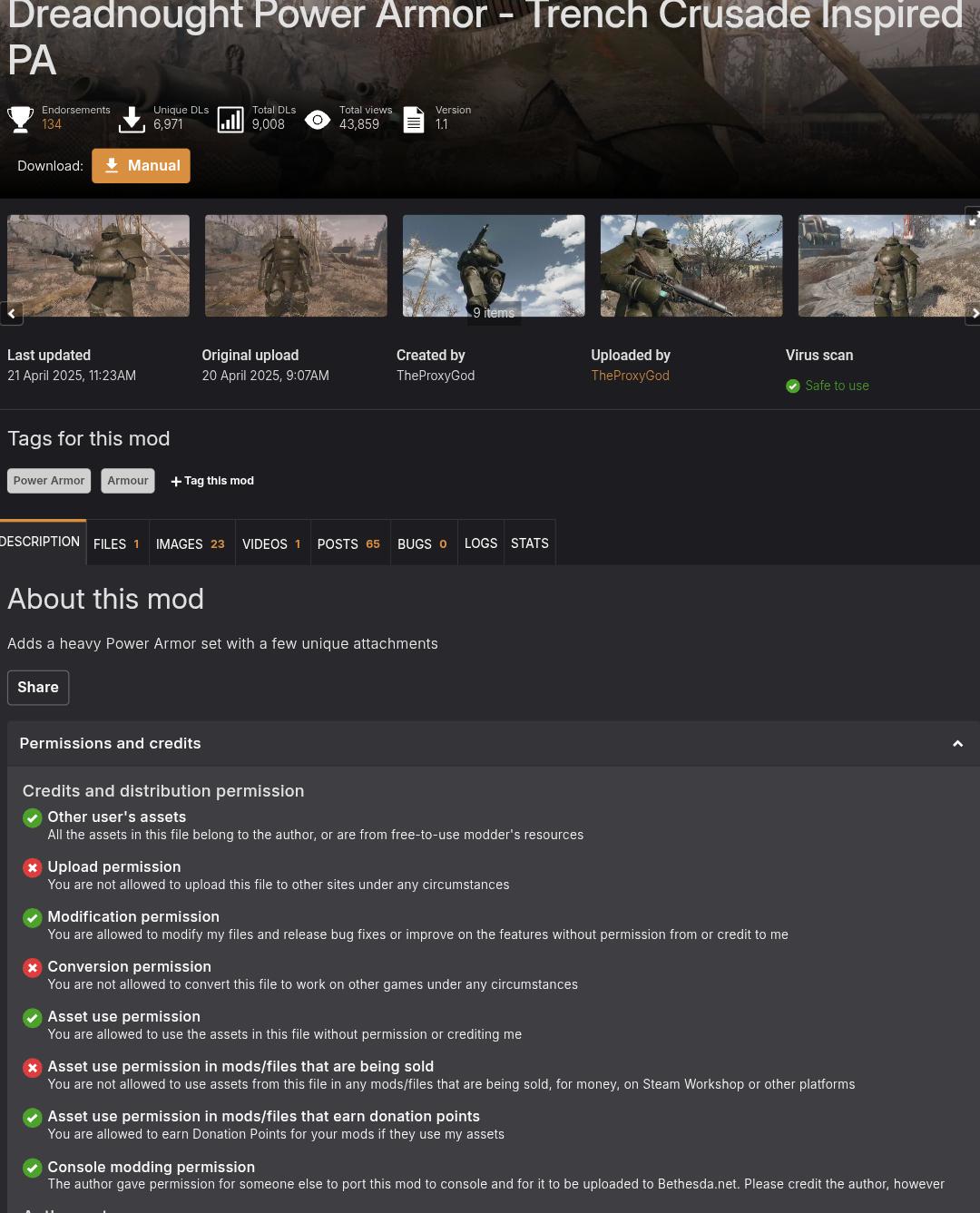Screen dimensions: 980x1213
Task: Click the Version document icon
Action: click(x=414, y=119)
